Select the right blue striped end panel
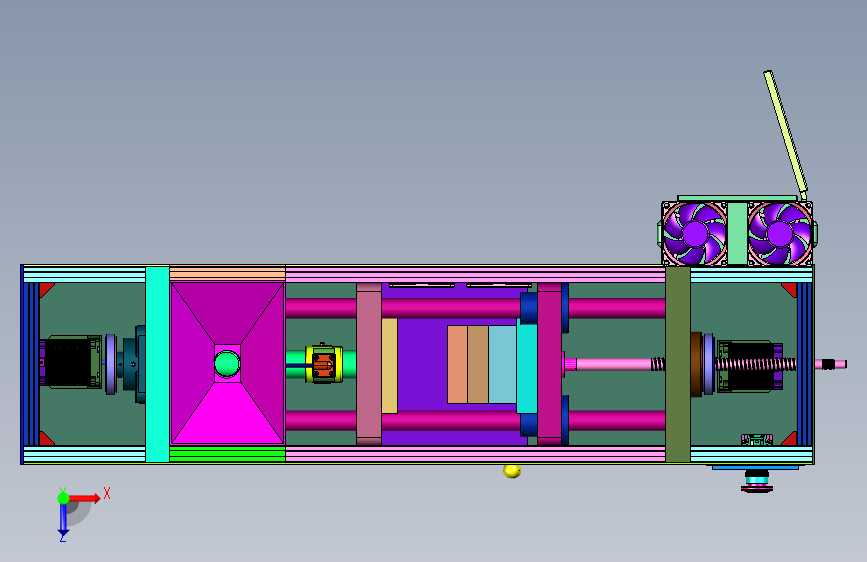 (x=805, y=364)
